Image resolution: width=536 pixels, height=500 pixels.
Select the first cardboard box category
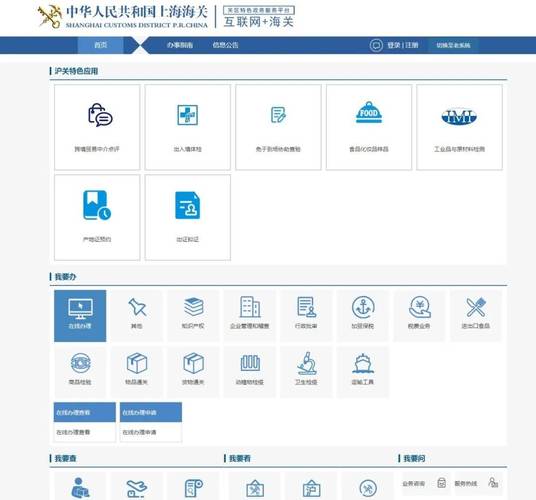(137, 372)
